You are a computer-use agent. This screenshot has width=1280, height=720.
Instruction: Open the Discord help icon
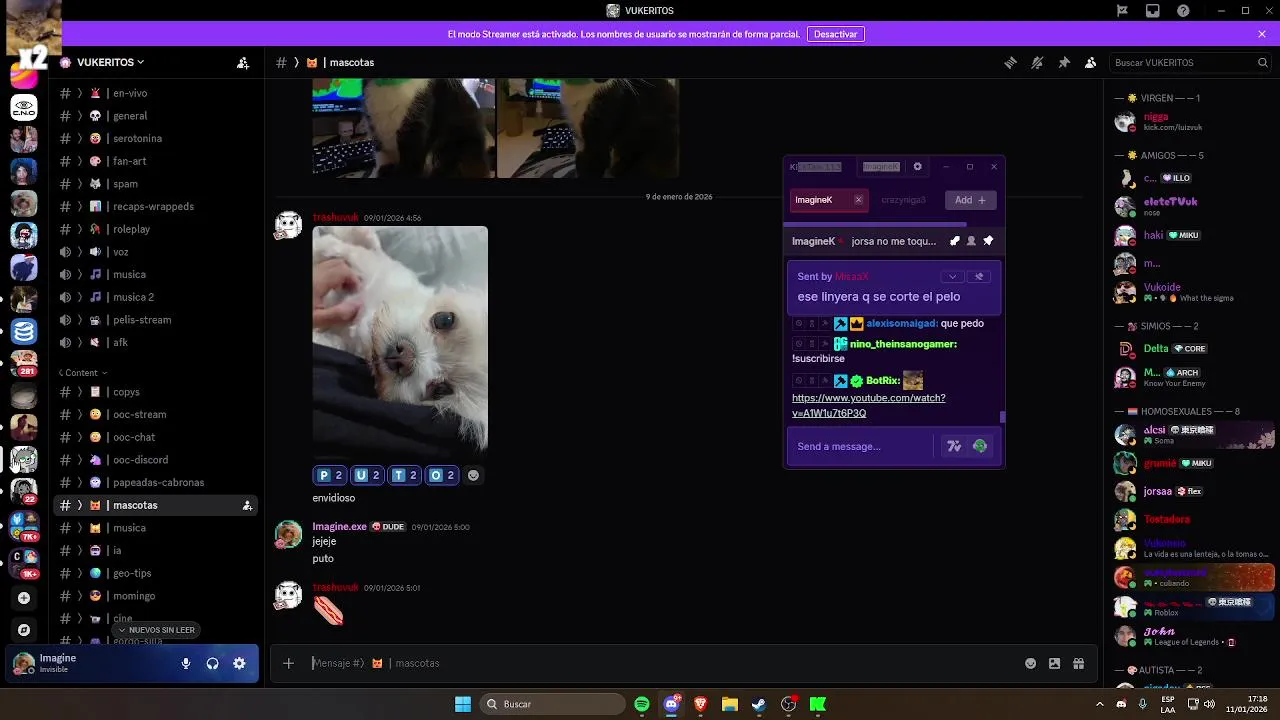[x=1183, y=11]
